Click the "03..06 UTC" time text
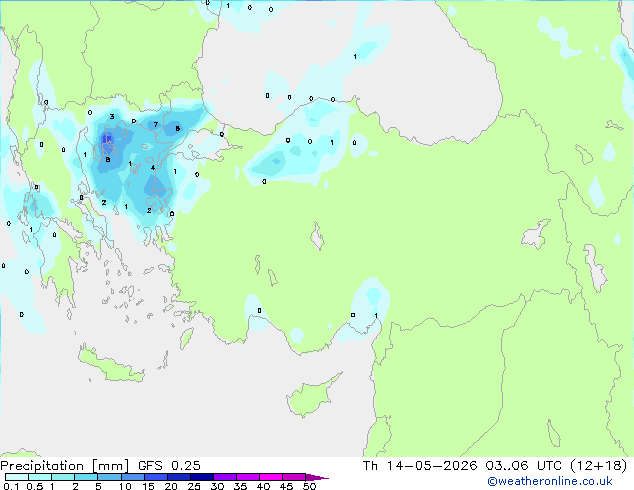 click(523, 466)
